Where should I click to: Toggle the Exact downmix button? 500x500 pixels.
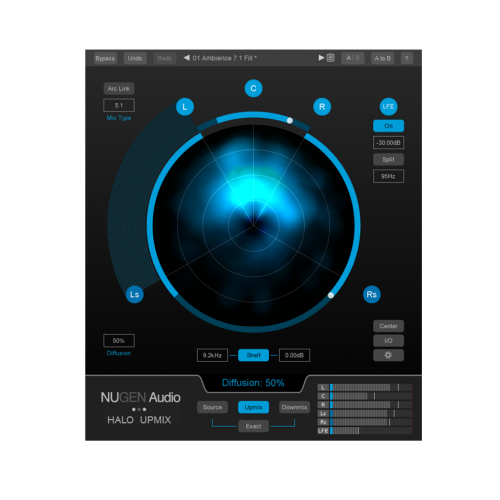pos(253,426)
